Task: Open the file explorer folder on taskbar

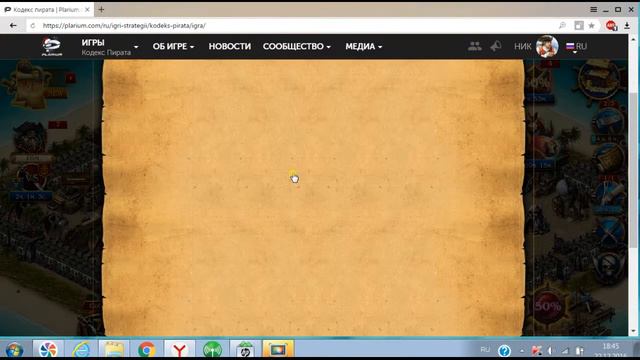Action: [x=113, y=350]
